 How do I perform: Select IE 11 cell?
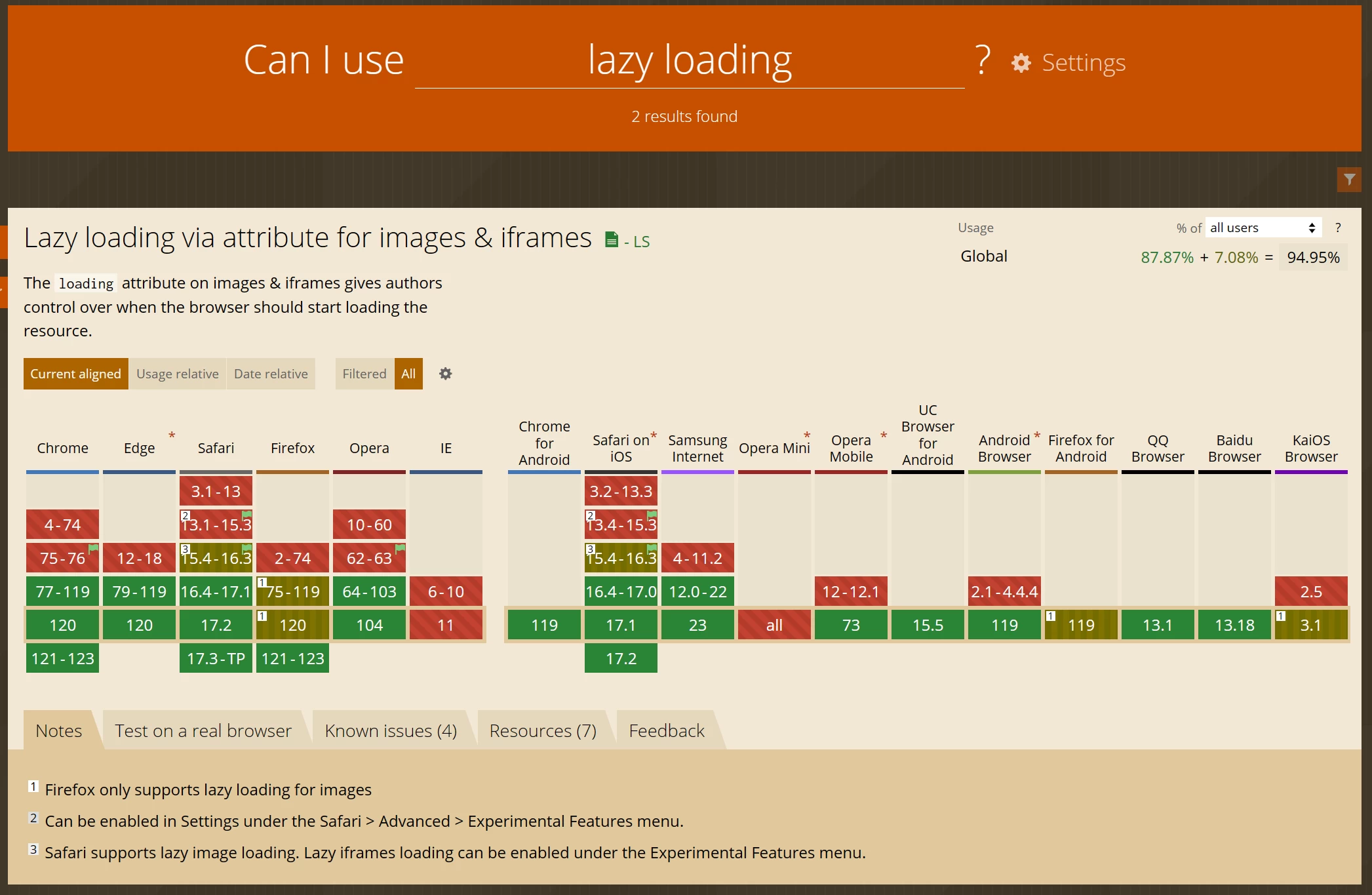[446, 625]
